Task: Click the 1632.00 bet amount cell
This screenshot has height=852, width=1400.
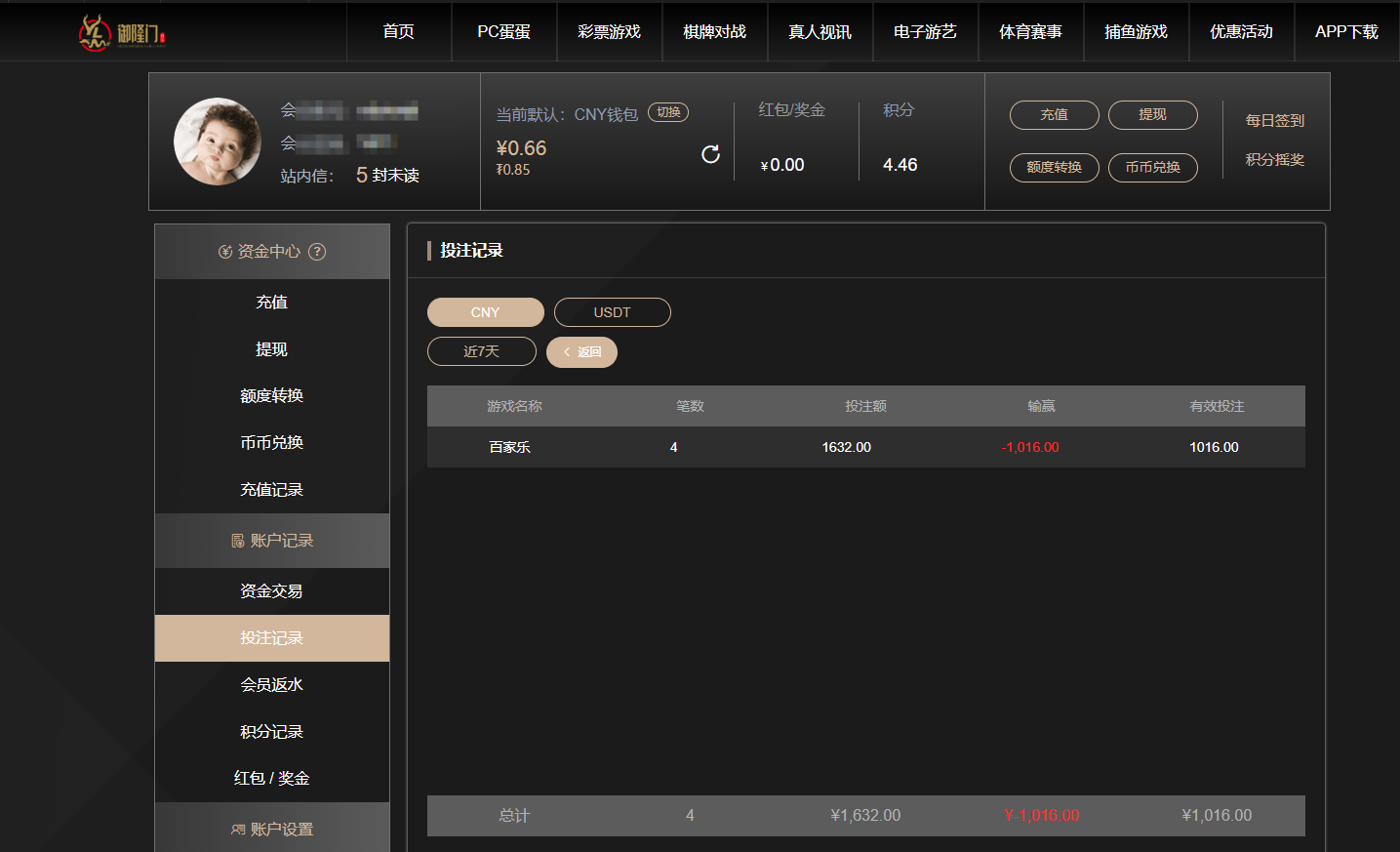Action: coord(846,447)
